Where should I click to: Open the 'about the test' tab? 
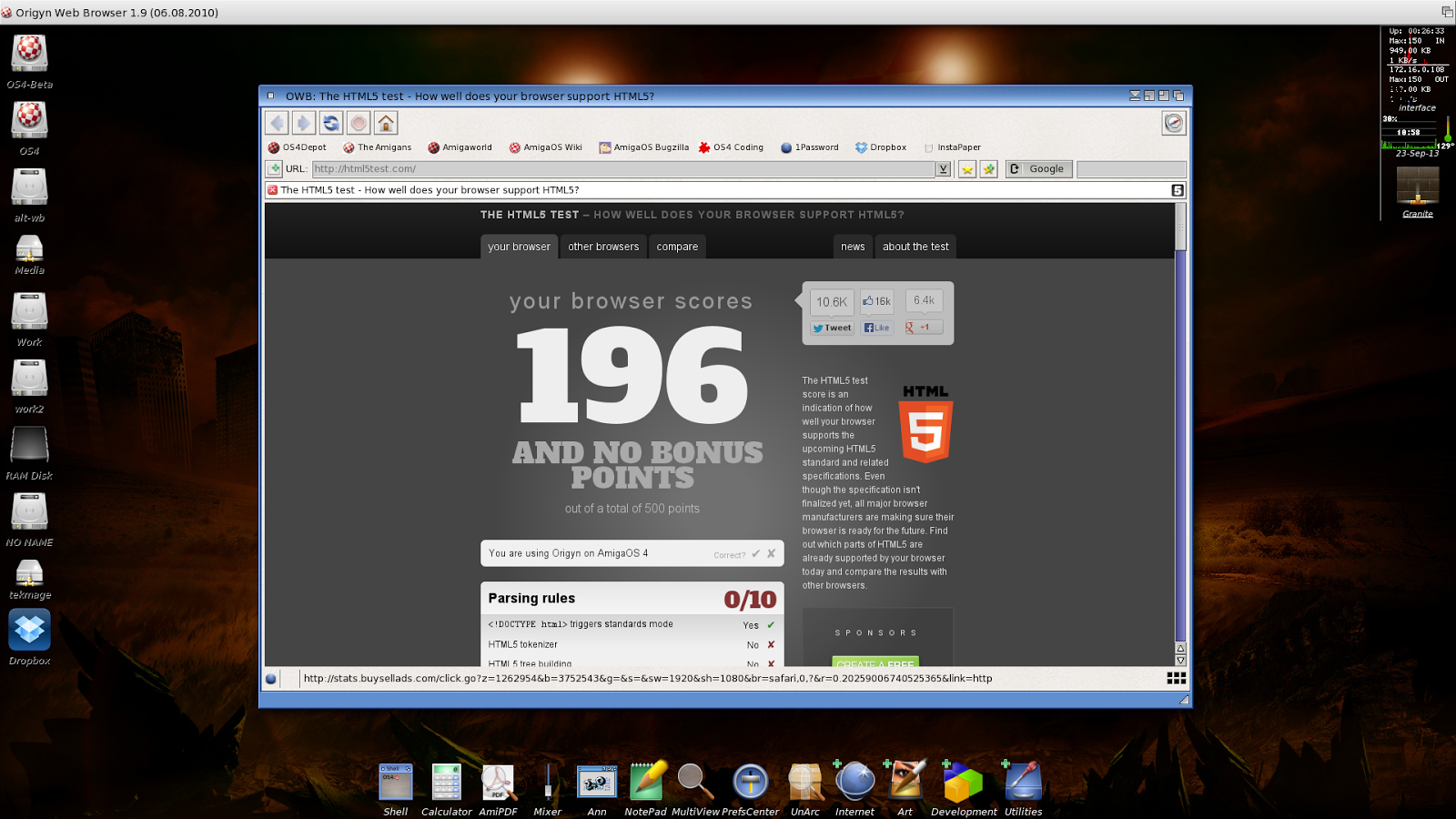pos(915,247)
